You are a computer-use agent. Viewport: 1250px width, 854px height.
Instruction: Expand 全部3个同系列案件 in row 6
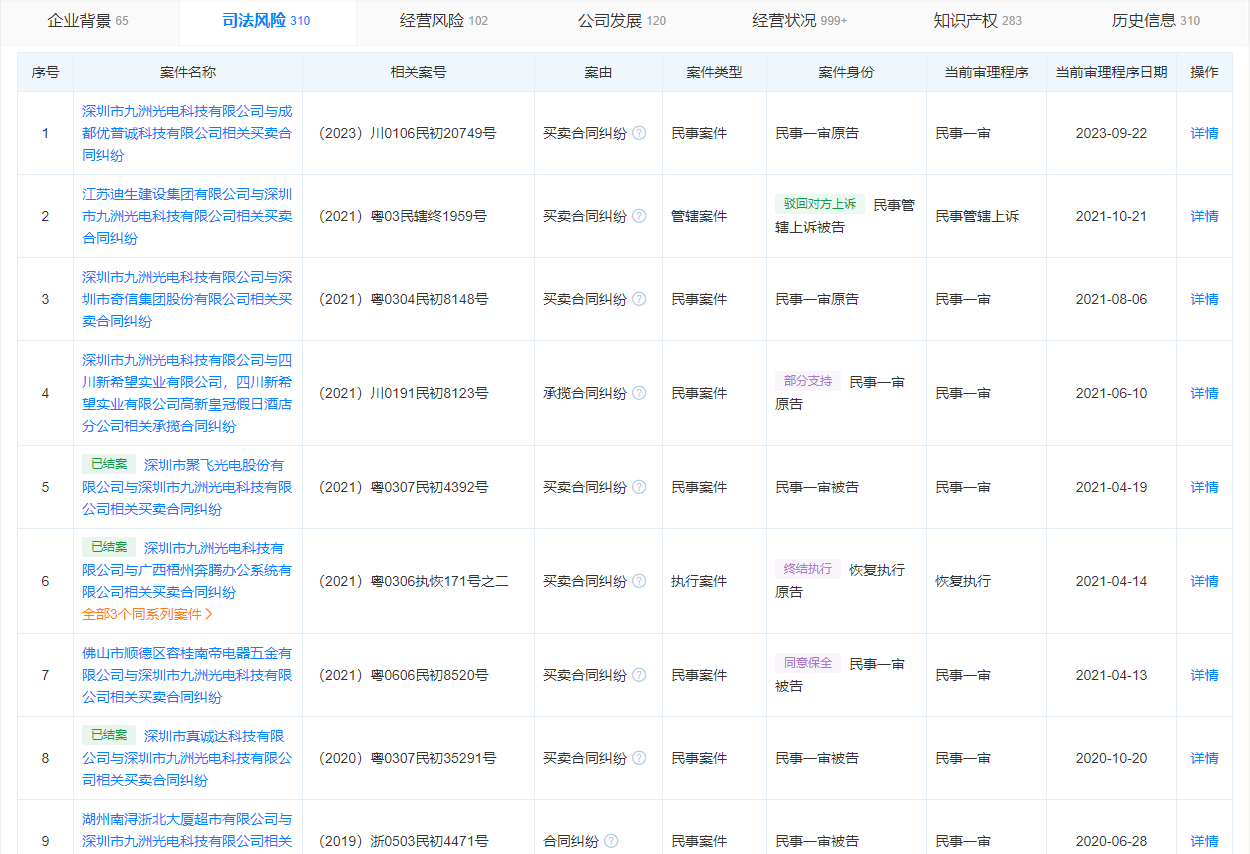pyautogui.click(x=147, y=614)
